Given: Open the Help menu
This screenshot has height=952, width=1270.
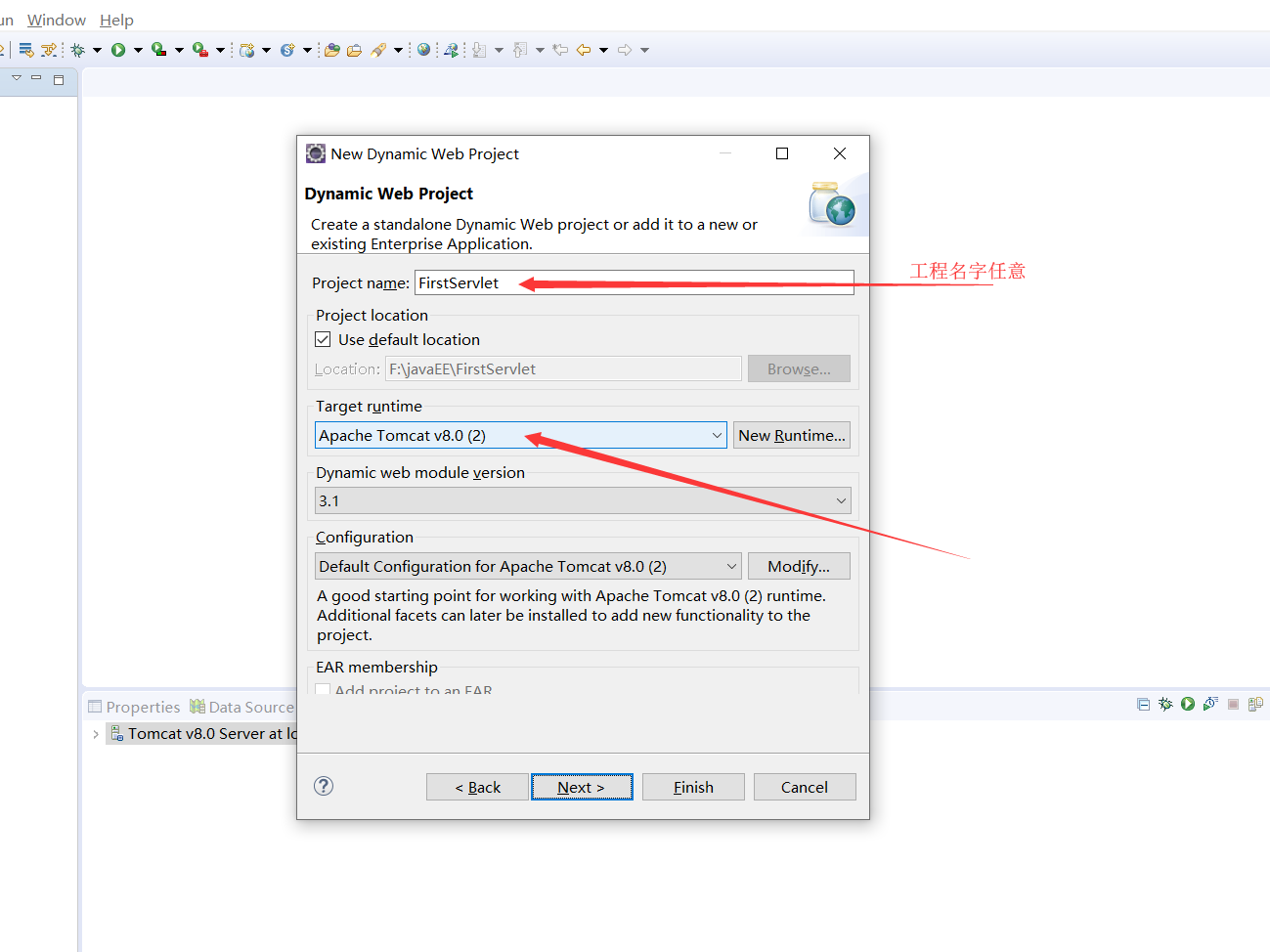Looking at the screenshot, I should click(x=116, y=20).
